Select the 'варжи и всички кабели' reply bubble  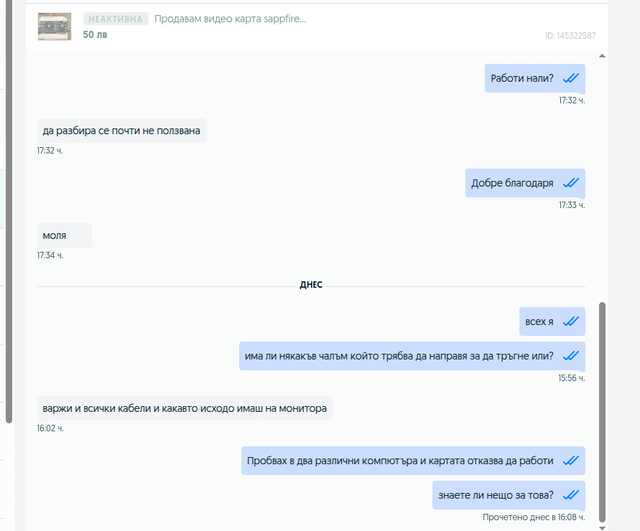[x=184, y=408]
